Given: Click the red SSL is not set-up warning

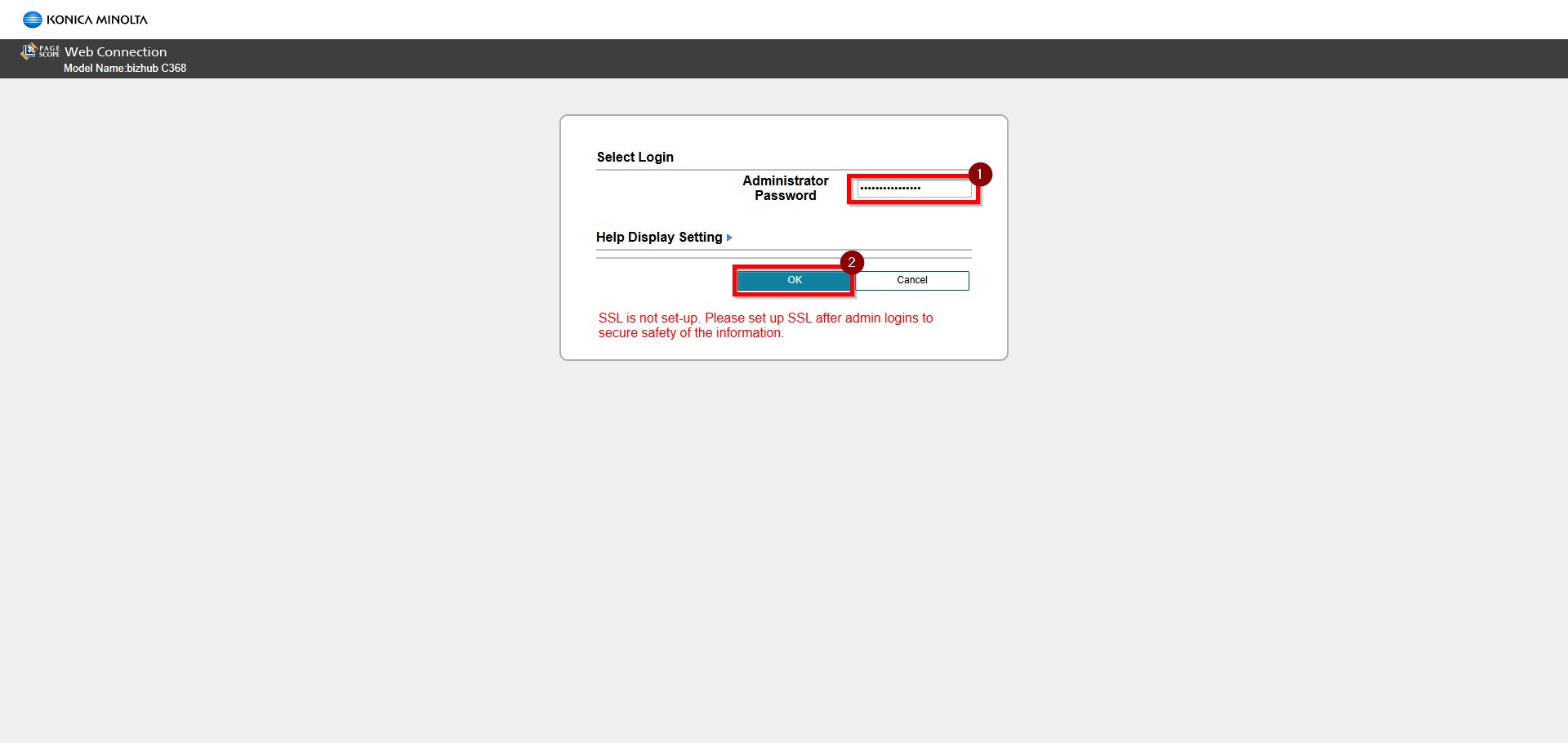Looking at the screenshot, I should tap(765, 318).
